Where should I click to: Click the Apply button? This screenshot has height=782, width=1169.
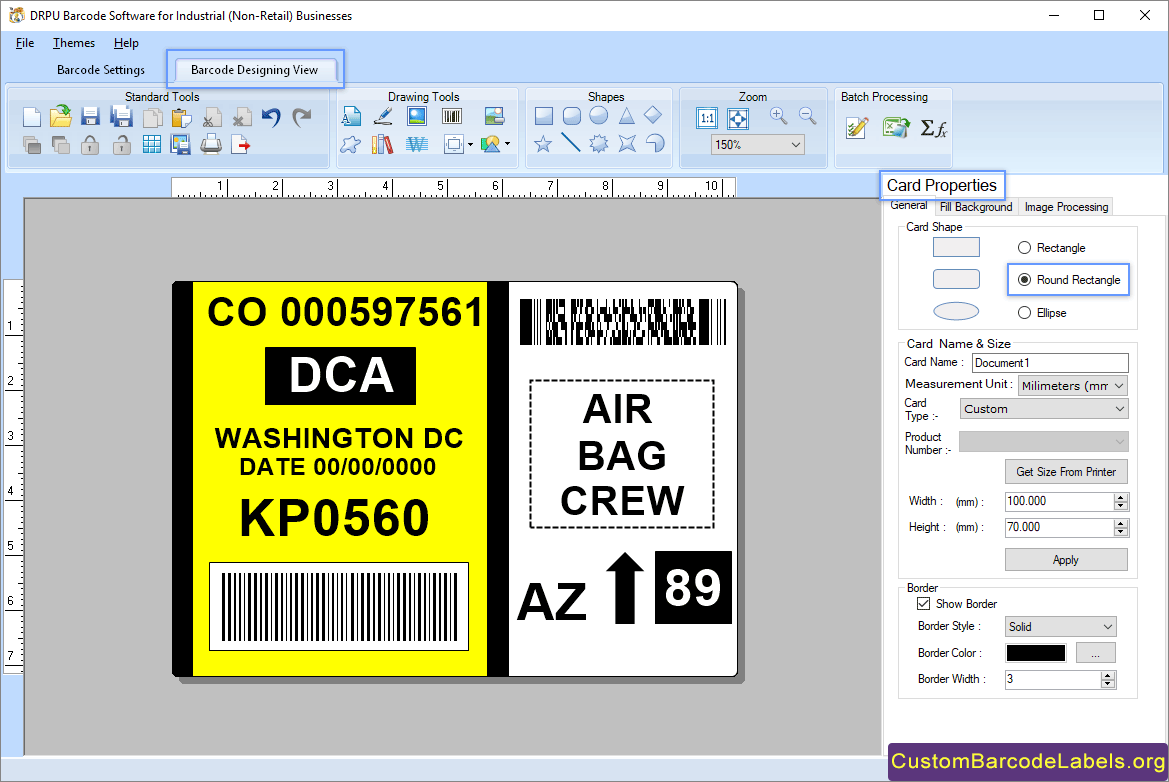tap(1066, 560)
